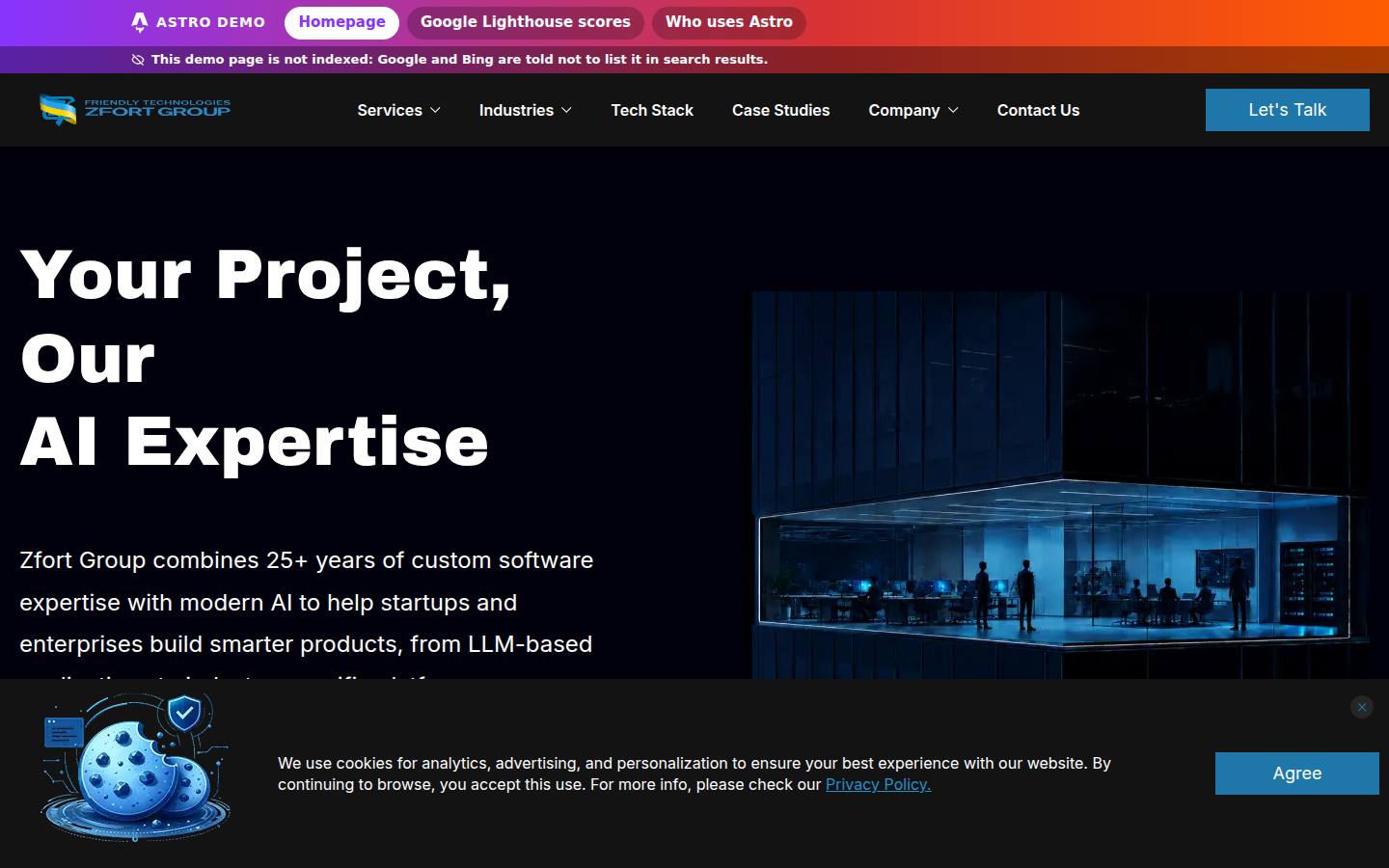Open the Contact Us page
Screen dimensions: 1389x868
pyautogui.click(x=1038, y=110)
